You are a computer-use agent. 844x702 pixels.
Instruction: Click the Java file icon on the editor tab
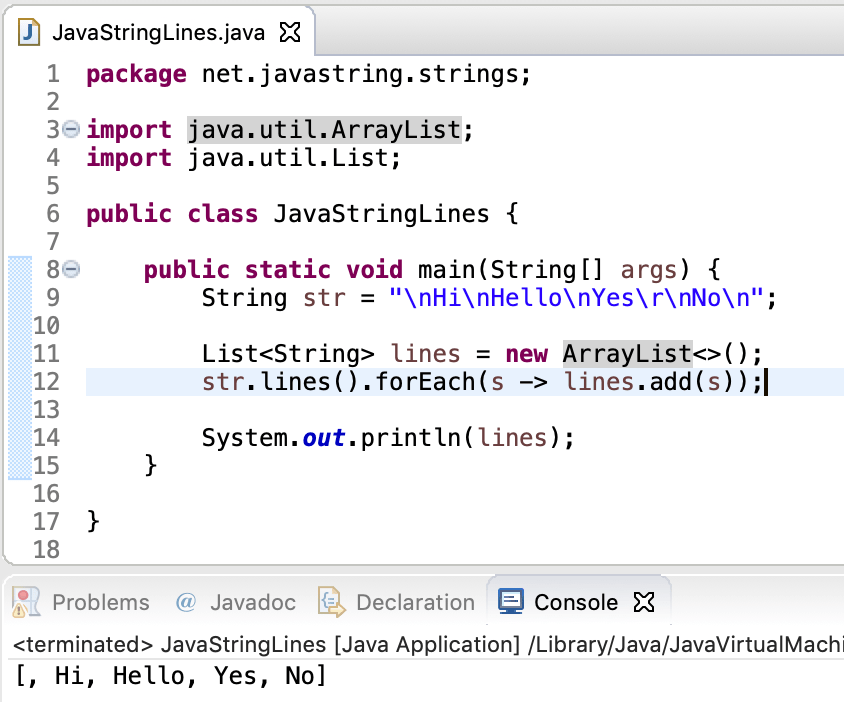tap(28, 31)
